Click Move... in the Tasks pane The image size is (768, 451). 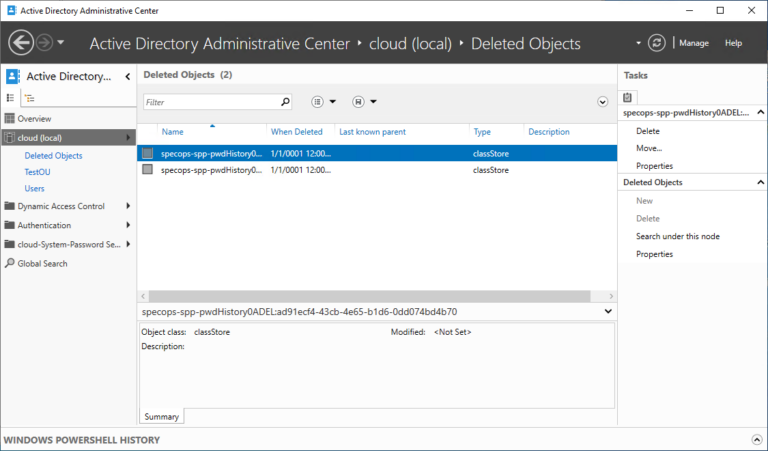click(x=648, y=148)
